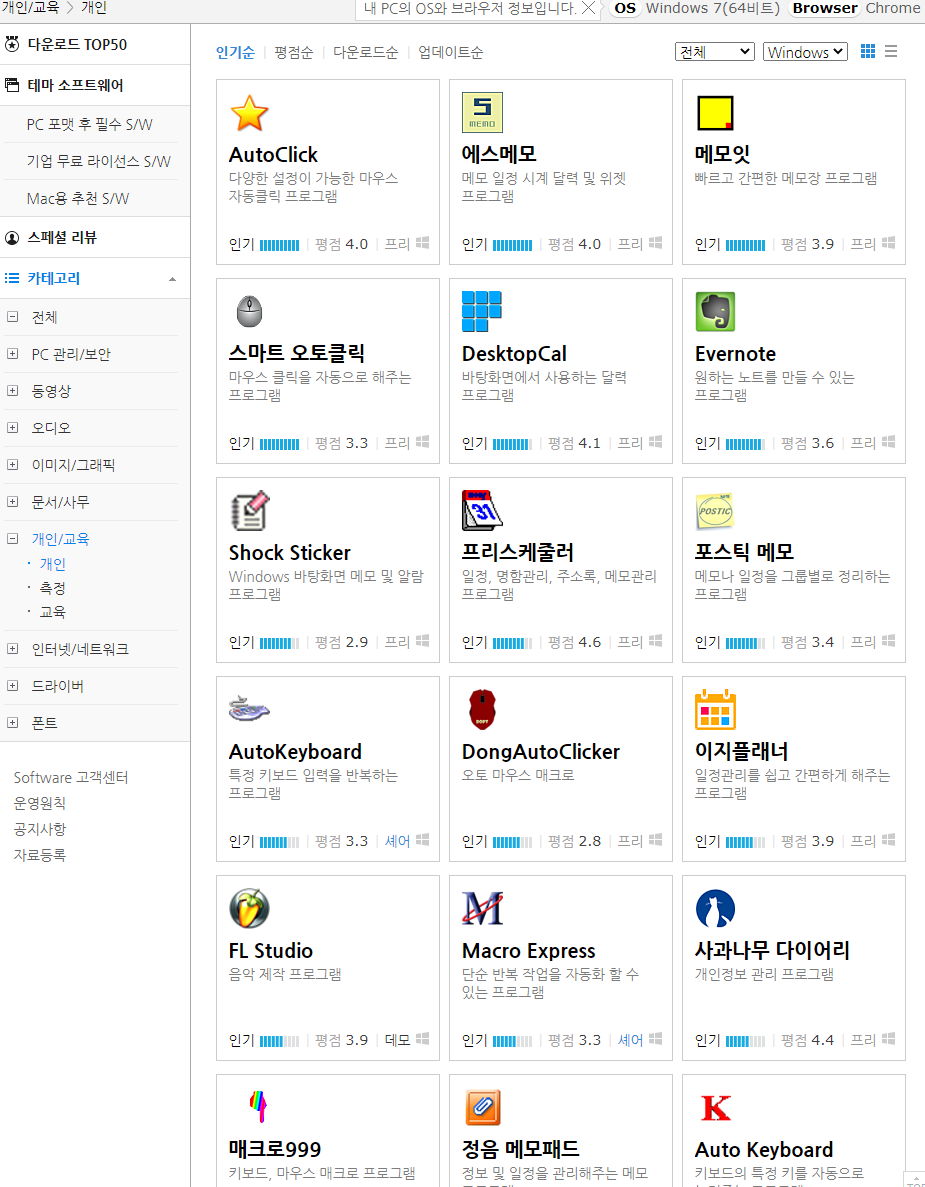
Task: Open the 에스메모 memo icon
Action: click(x=482, y=113)
